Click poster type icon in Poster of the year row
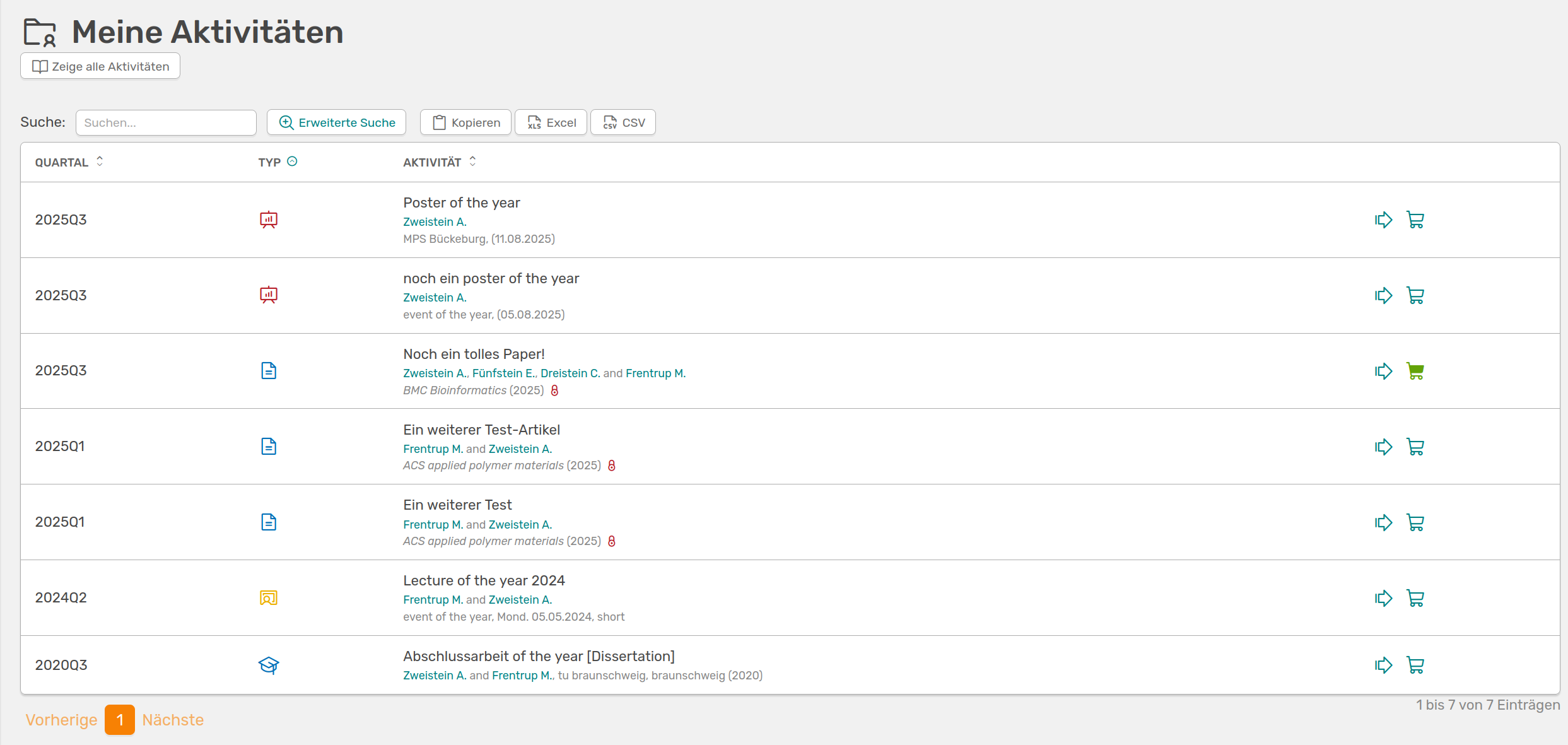 269,220
